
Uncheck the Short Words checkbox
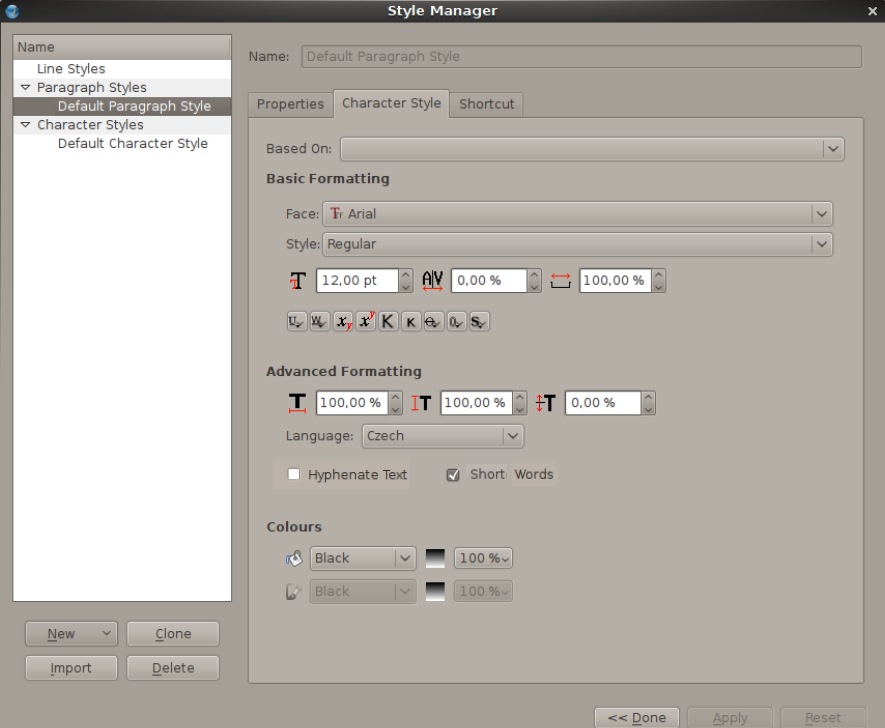tap(453, 475)
